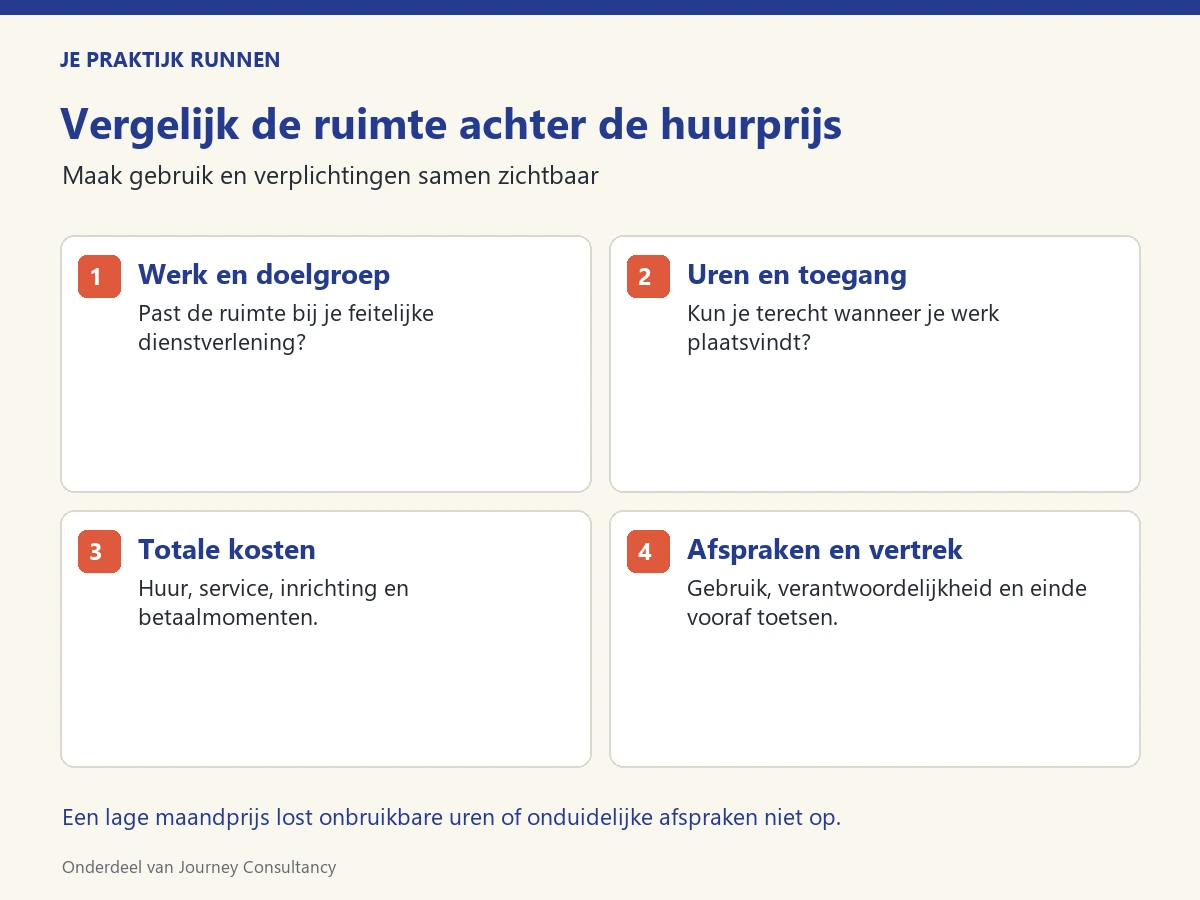Select the heading 'Werk en doelgroep'
The height and width of the screenshot is (900, 1200).
click(x=264, y=274)
